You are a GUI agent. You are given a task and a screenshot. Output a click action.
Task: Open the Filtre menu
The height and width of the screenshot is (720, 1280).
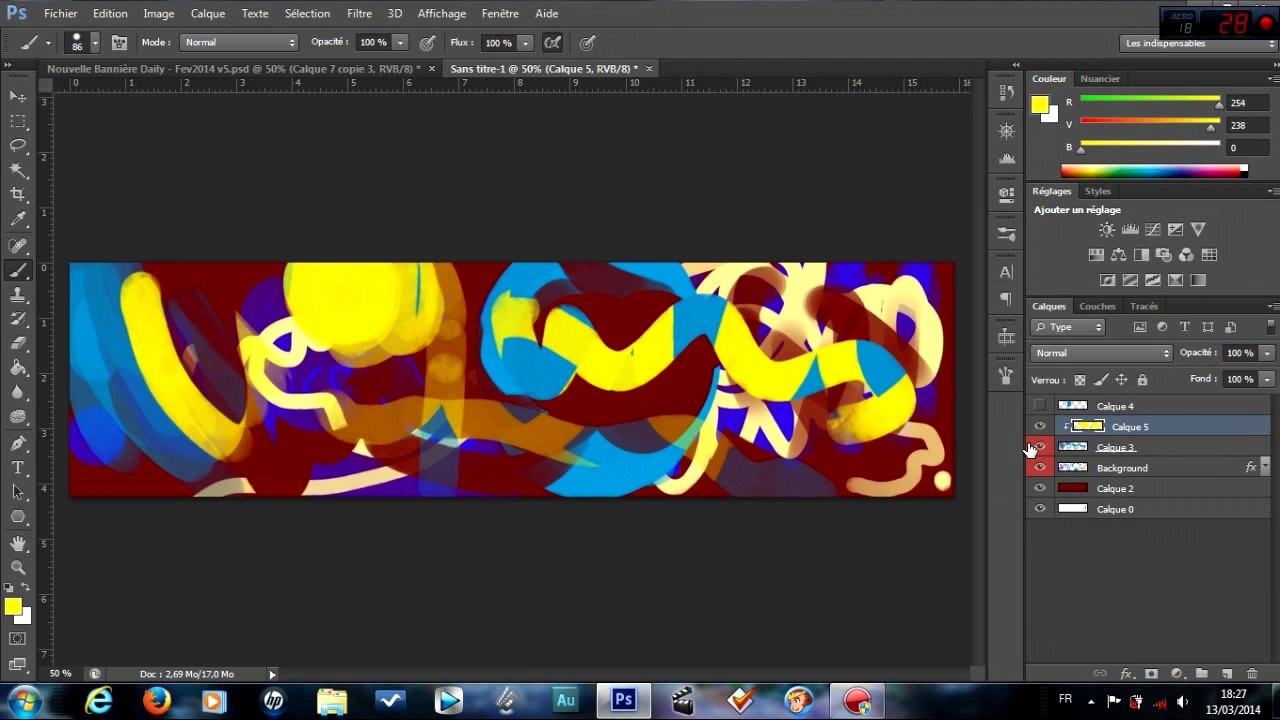click(x=359, y=13)
